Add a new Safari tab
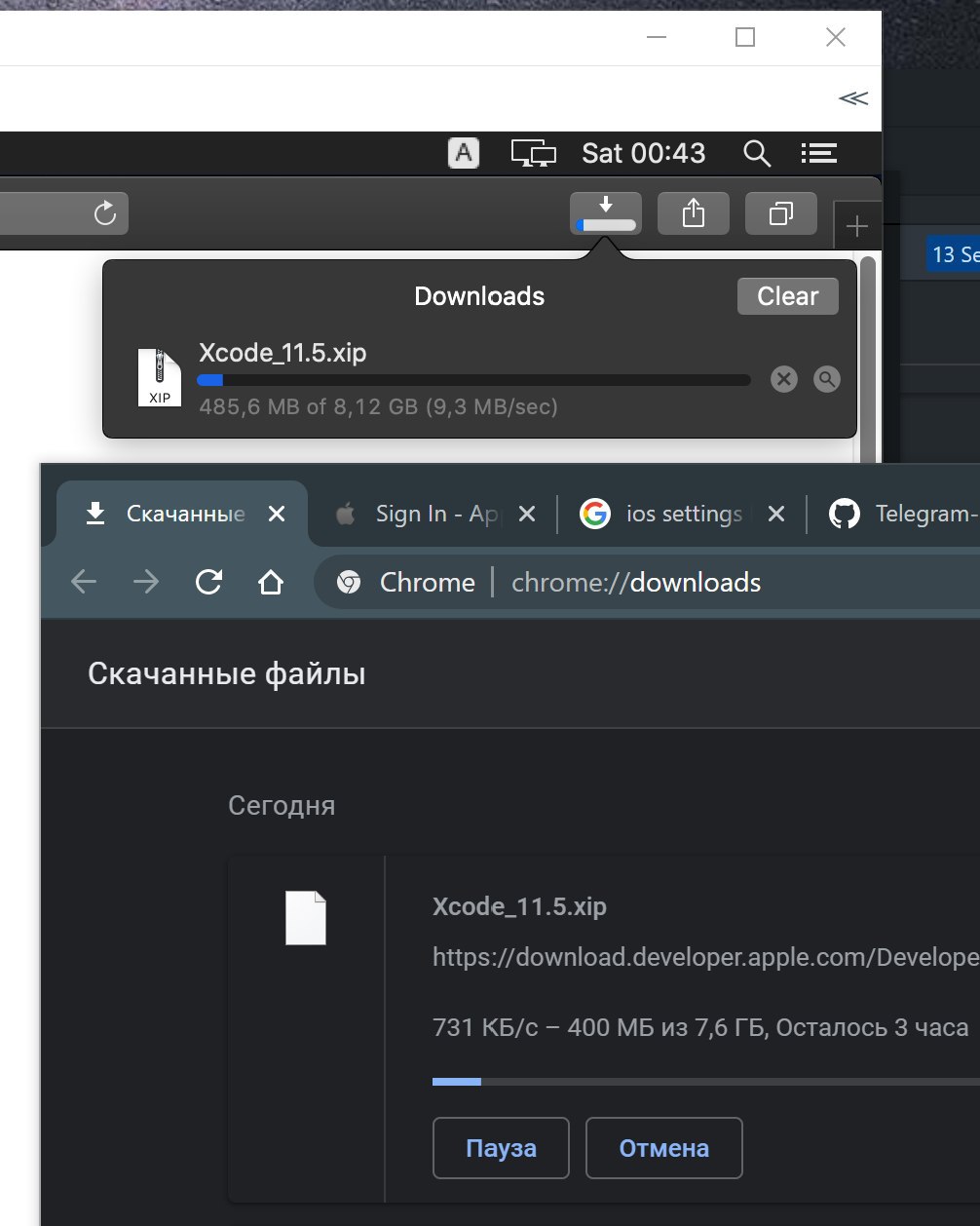Image resolution: width=980 pixels, height=1226 pixels. (x=857, y=227)
